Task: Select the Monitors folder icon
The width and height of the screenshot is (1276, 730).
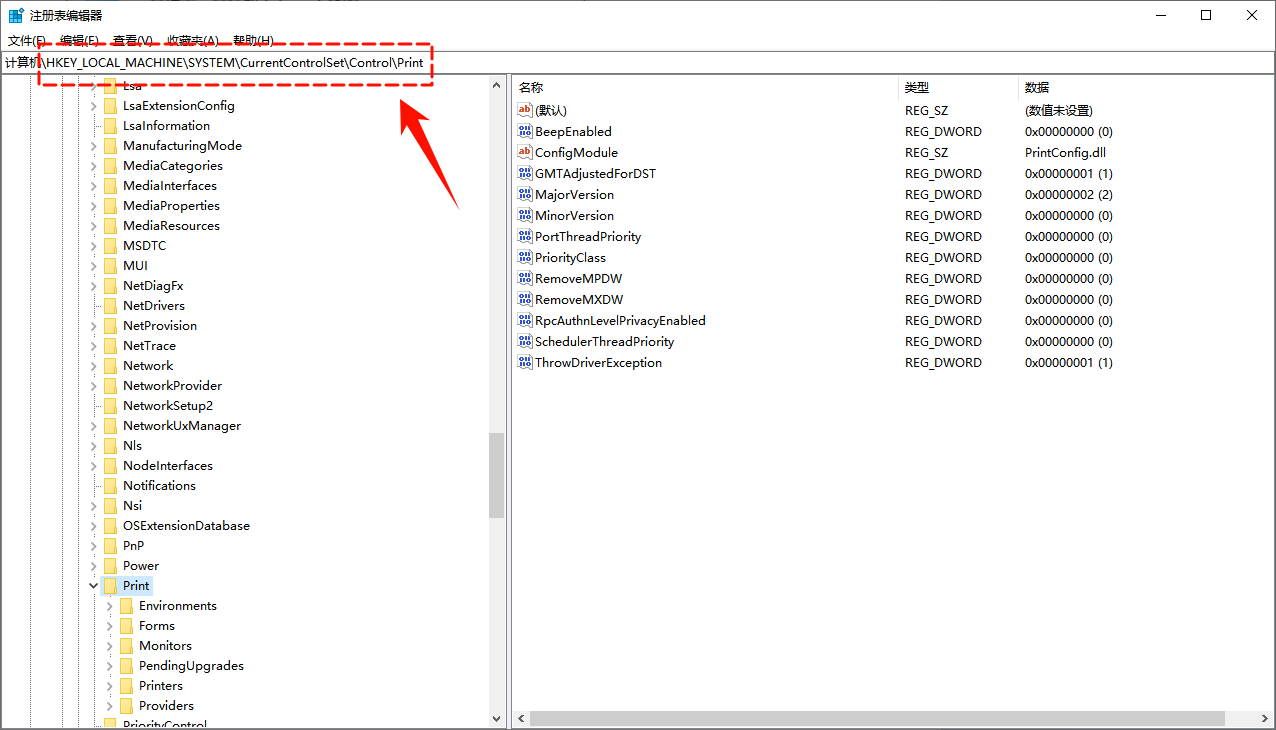Action: [x=126, y=646]
